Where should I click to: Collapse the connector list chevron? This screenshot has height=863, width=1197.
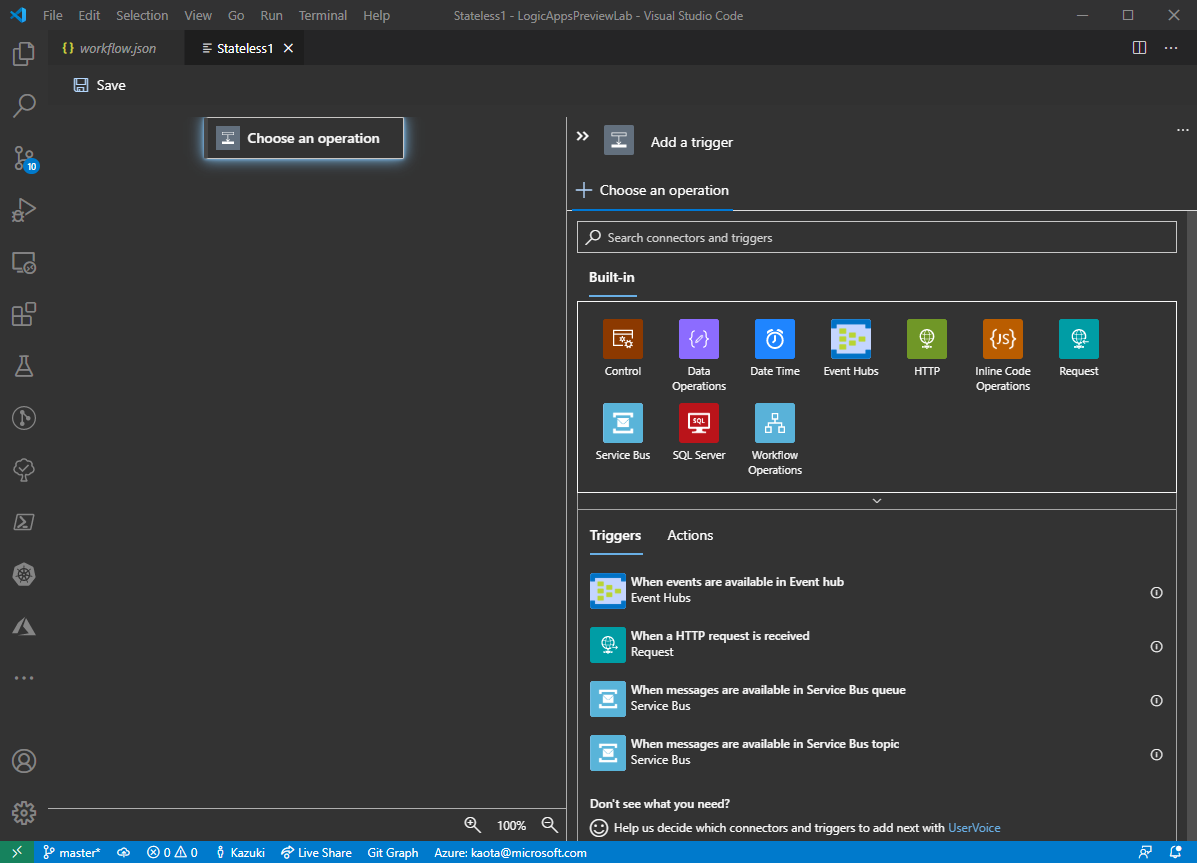click(x=876, y=501)
